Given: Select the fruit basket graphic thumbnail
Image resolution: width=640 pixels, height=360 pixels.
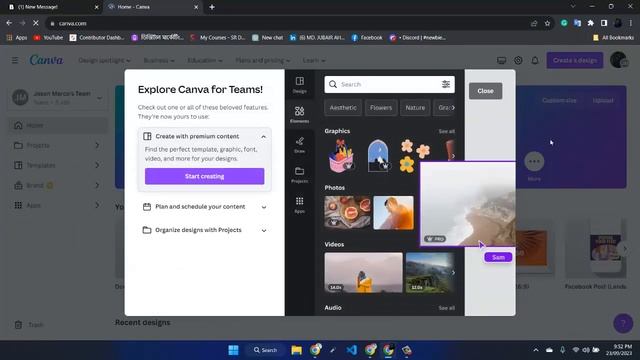Looking at the screenshot, I should pos(342,156).
